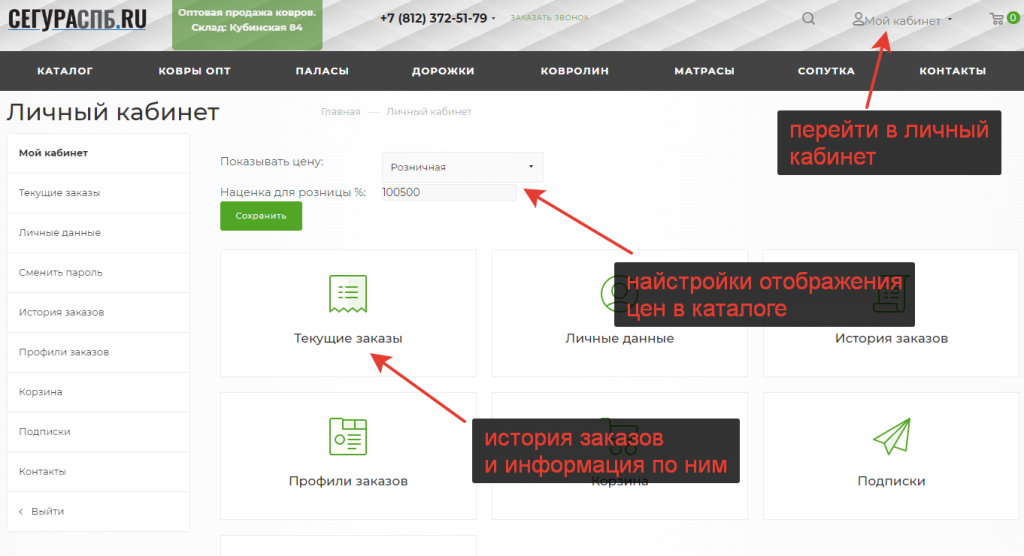Click the Профили заказов icon tile
The width and height of the screenshot is (1024, 556).
348,436
